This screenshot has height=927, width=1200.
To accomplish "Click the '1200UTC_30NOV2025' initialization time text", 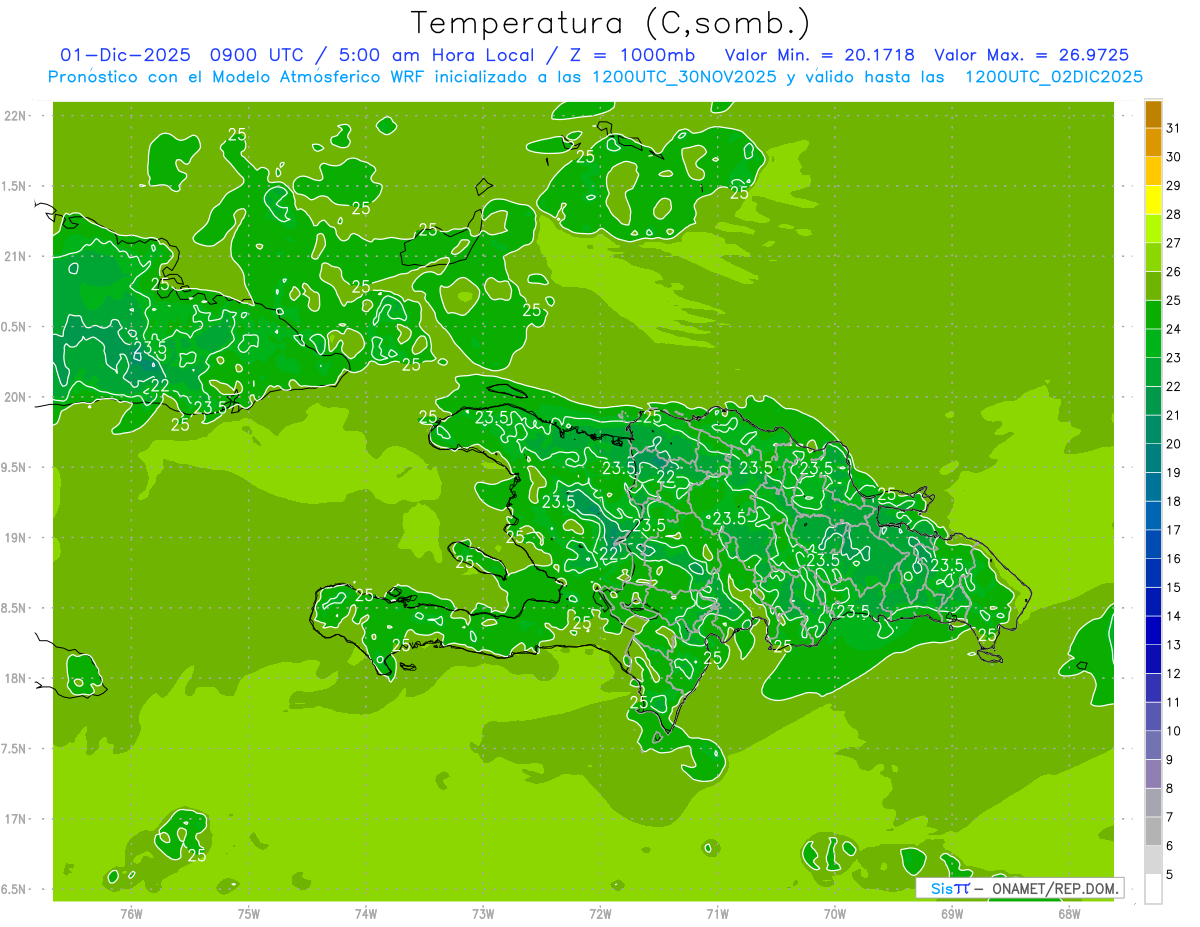I will [683, 77].
